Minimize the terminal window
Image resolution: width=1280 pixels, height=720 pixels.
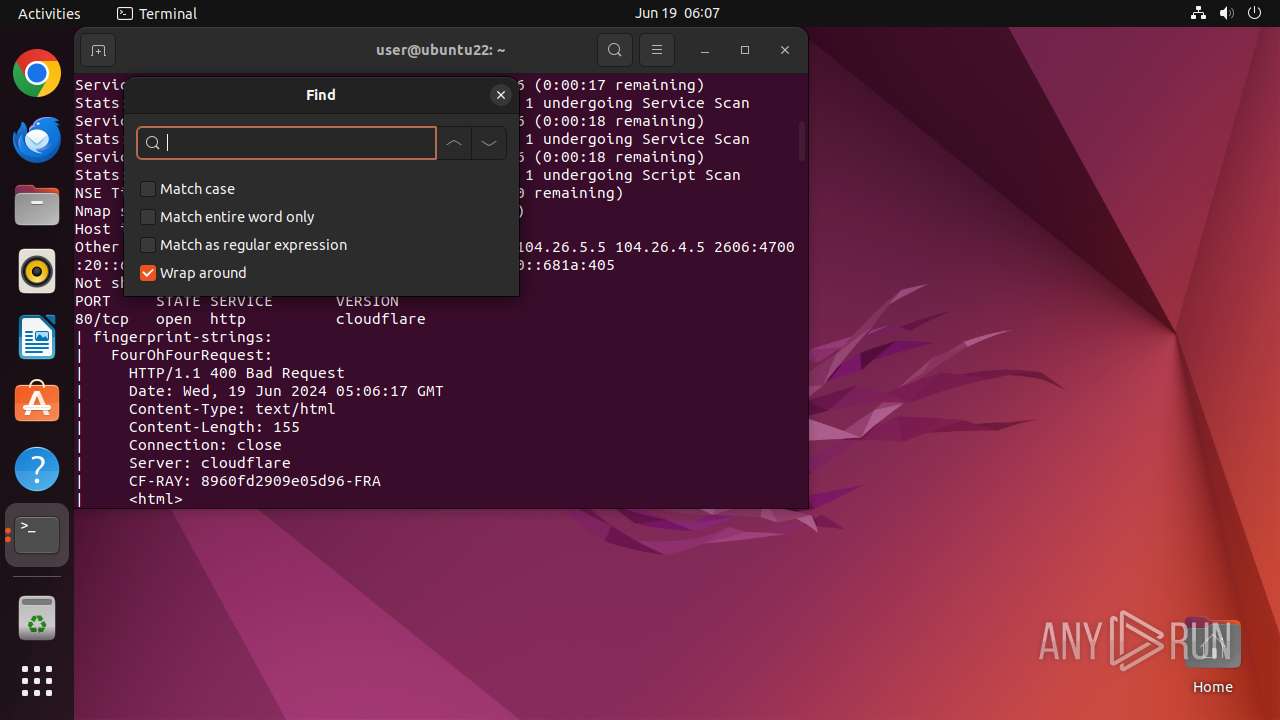(x=705, y=50)
